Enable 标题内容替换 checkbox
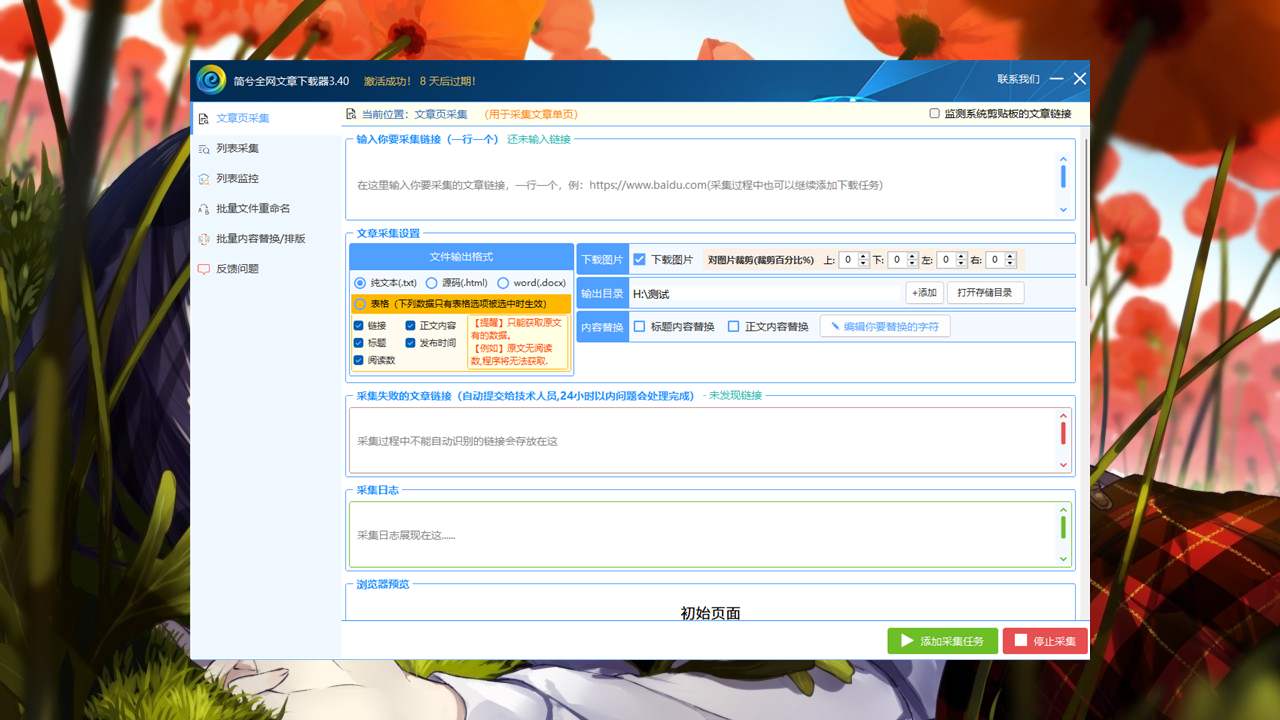The image size is (1280, 720). (640, 326)
